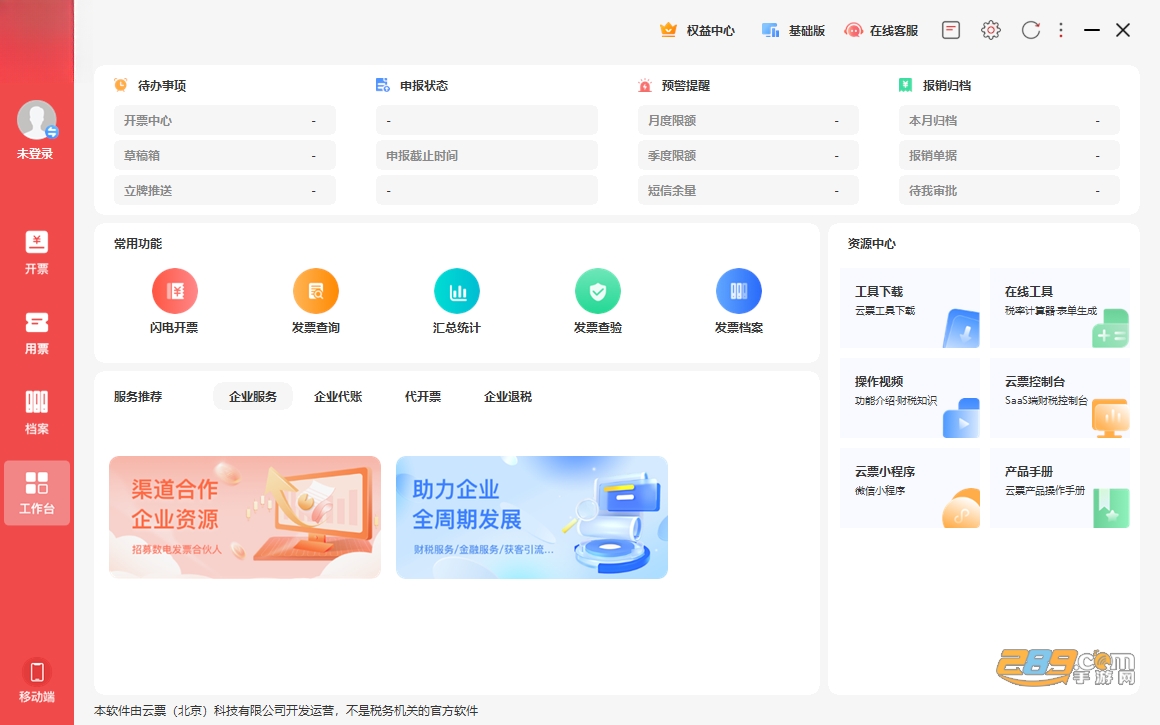Open the 云票控制台 resource card

pos(1059,398)
